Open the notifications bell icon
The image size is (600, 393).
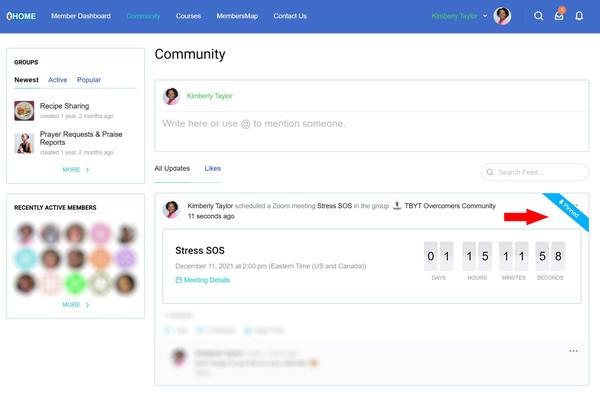click(x=579, y=16)
